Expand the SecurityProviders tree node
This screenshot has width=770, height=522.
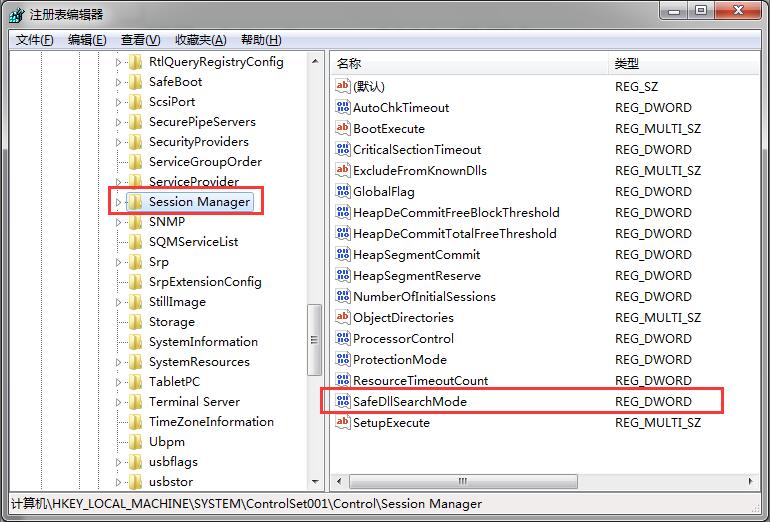[118, 142]
